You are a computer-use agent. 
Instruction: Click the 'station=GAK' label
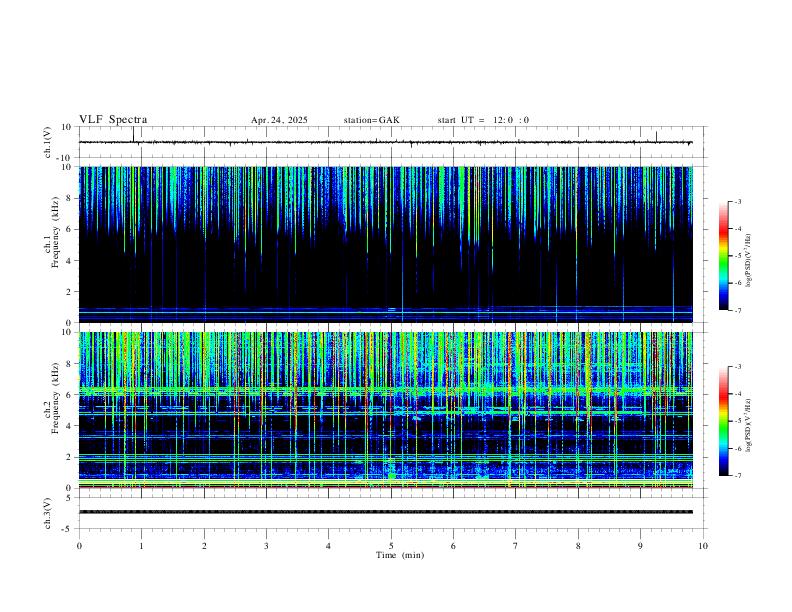(371, 120)
